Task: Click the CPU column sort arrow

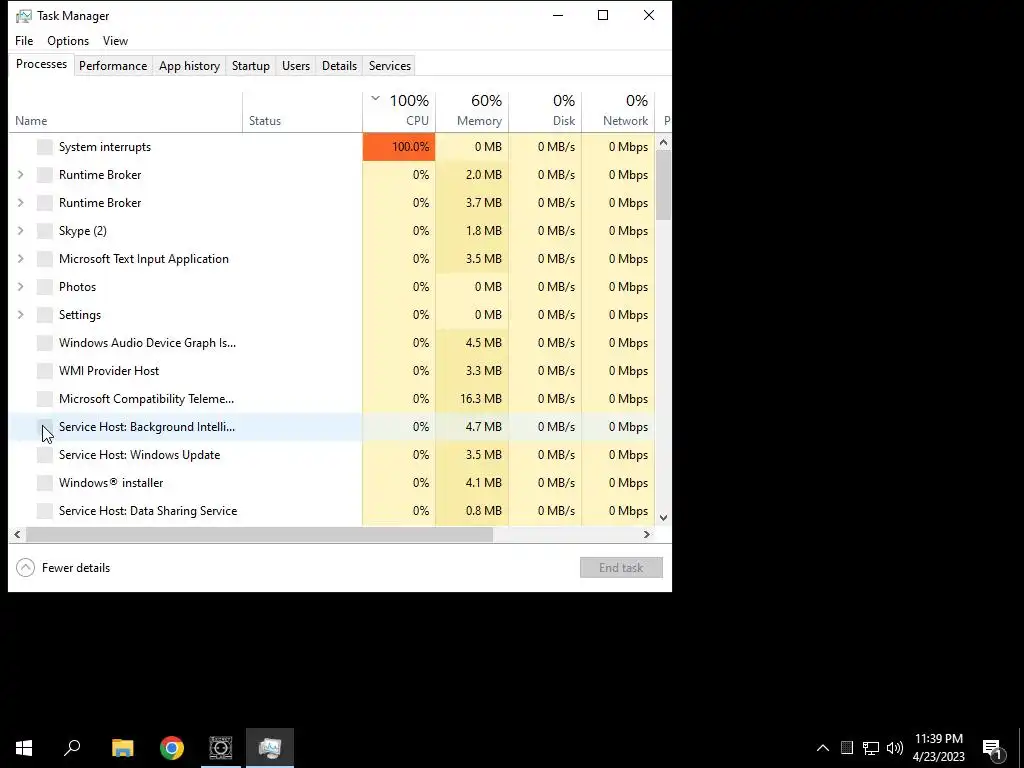Action: 376,99
